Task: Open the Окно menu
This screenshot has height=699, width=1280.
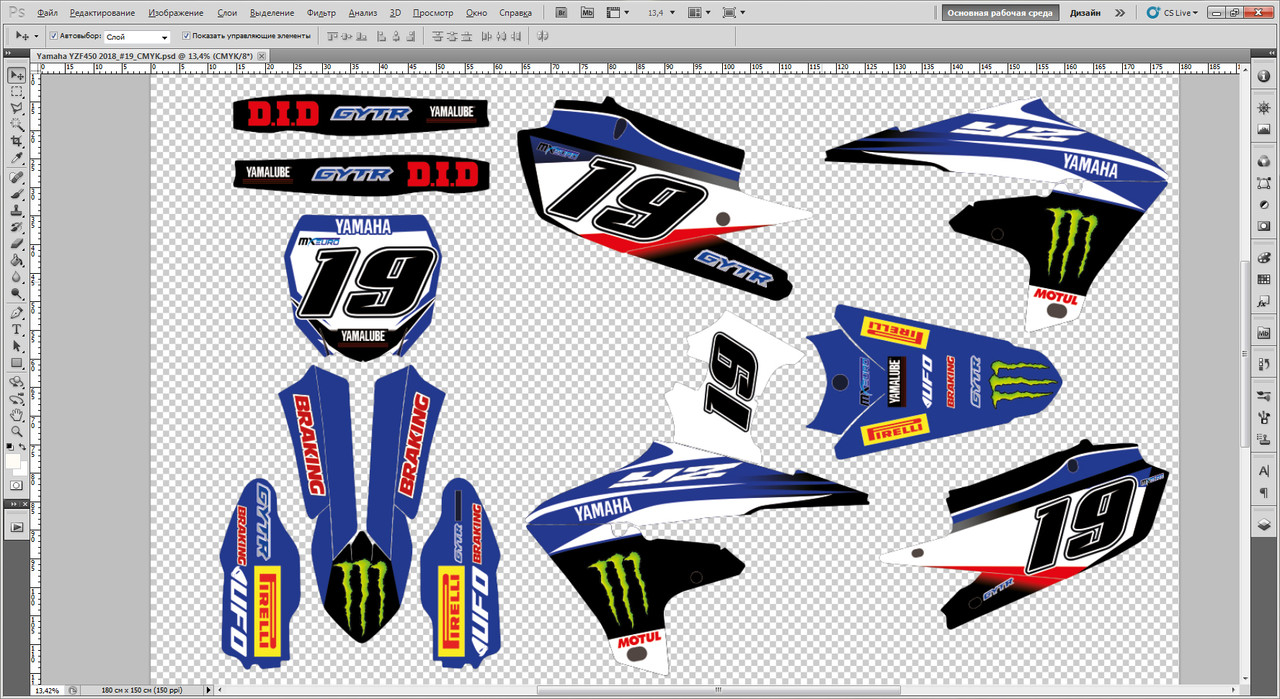Action: point(477,13)
